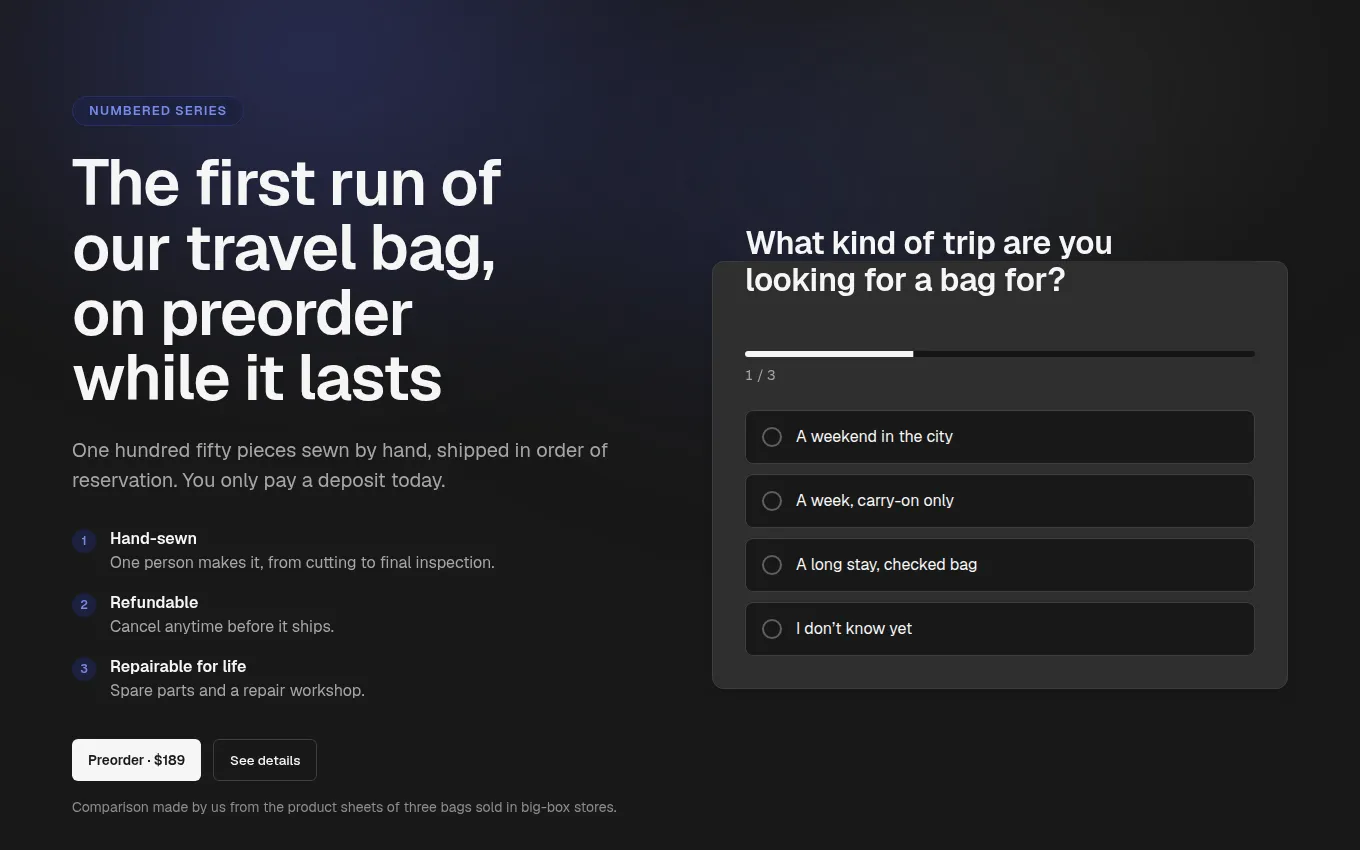The image size is (1360, 850).
Task: Click the 'A weekend in the city' option text
Action: (874, 437)
